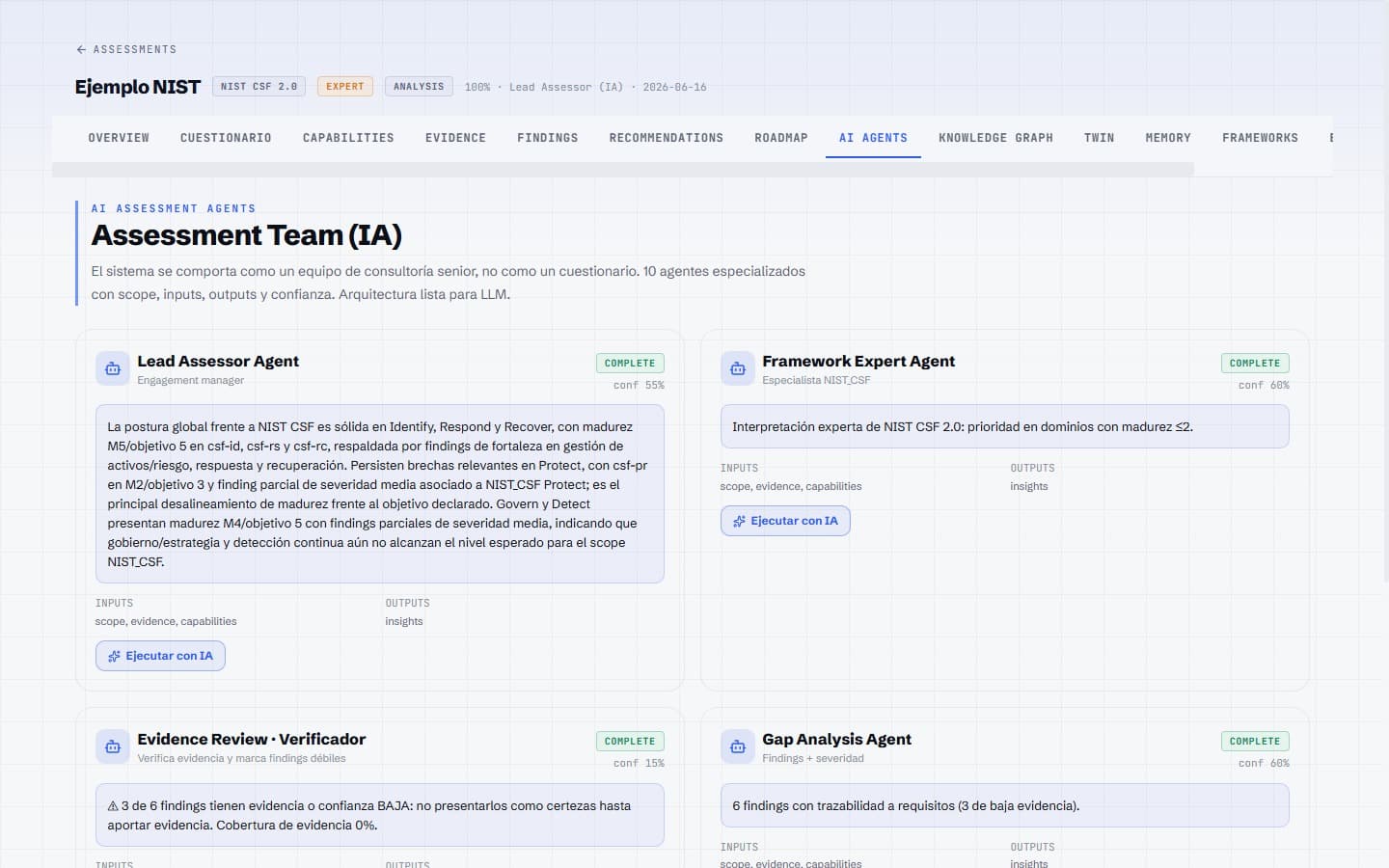Click the Evidence Review warning message box
Image resolution: width=1389 pixels, height=868 pixels.
380,815
